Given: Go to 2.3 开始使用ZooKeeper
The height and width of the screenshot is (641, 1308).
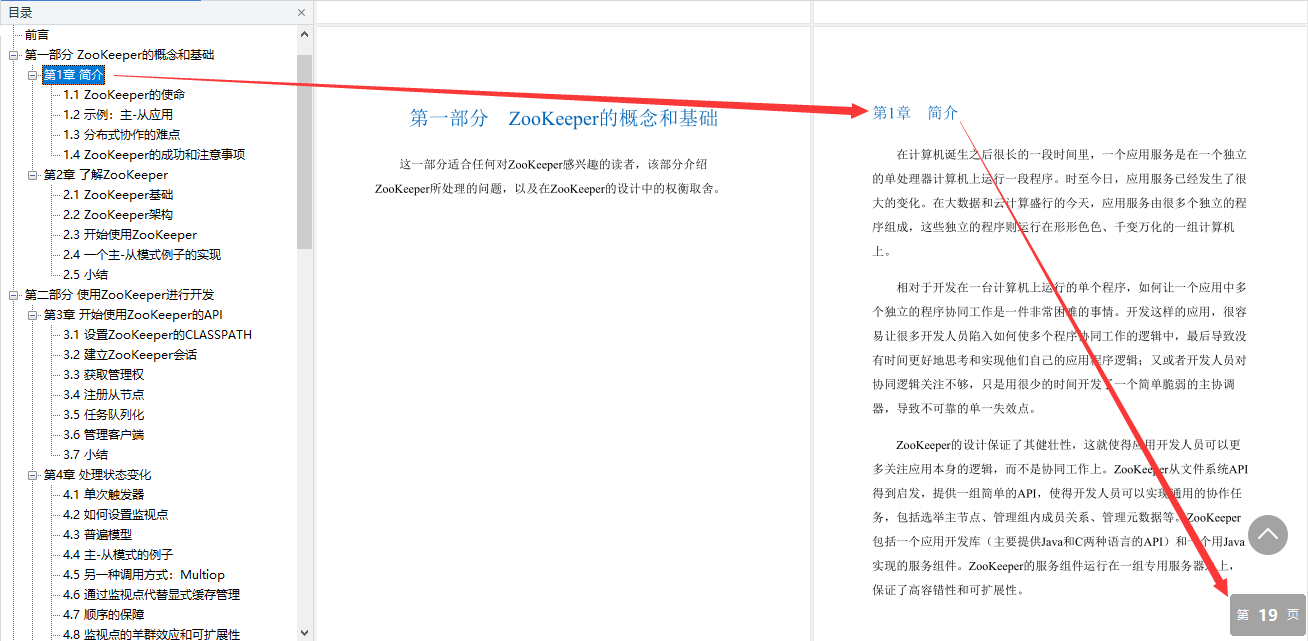Looking at the screenshot, I should pyautogui.click(x=130, y=235).
